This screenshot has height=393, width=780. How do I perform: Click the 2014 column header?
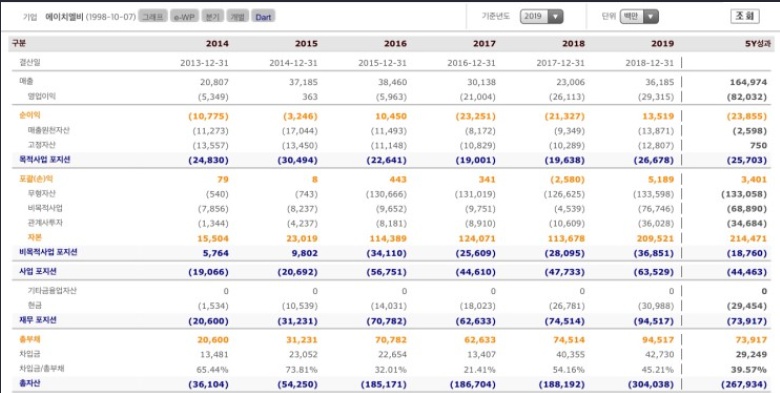217,43
